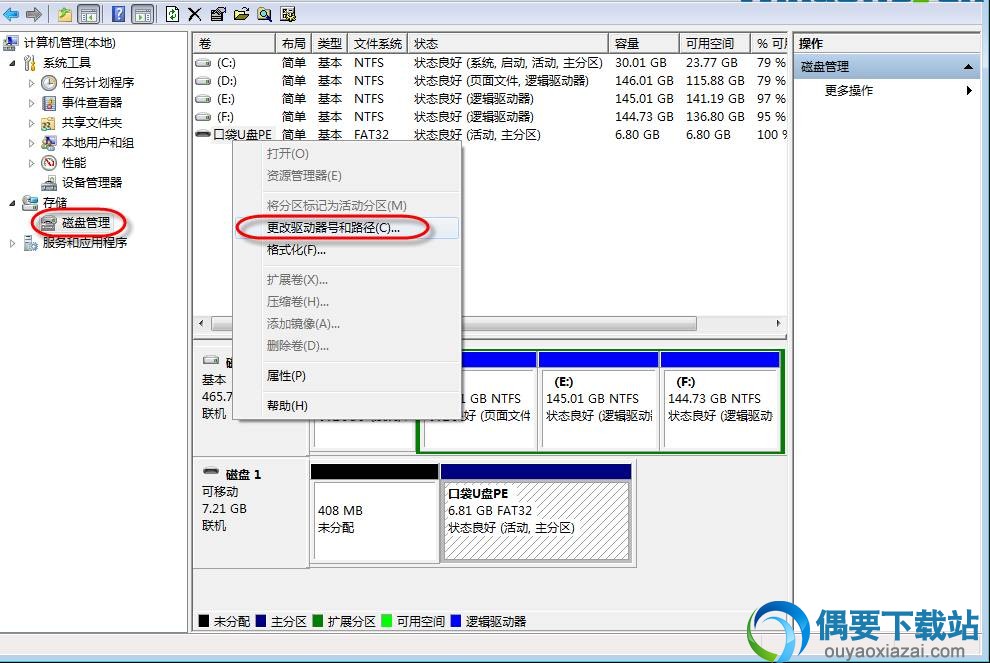Select 事件查看器 icon in tree
The image size is (990, 663).
click(49, 103)
